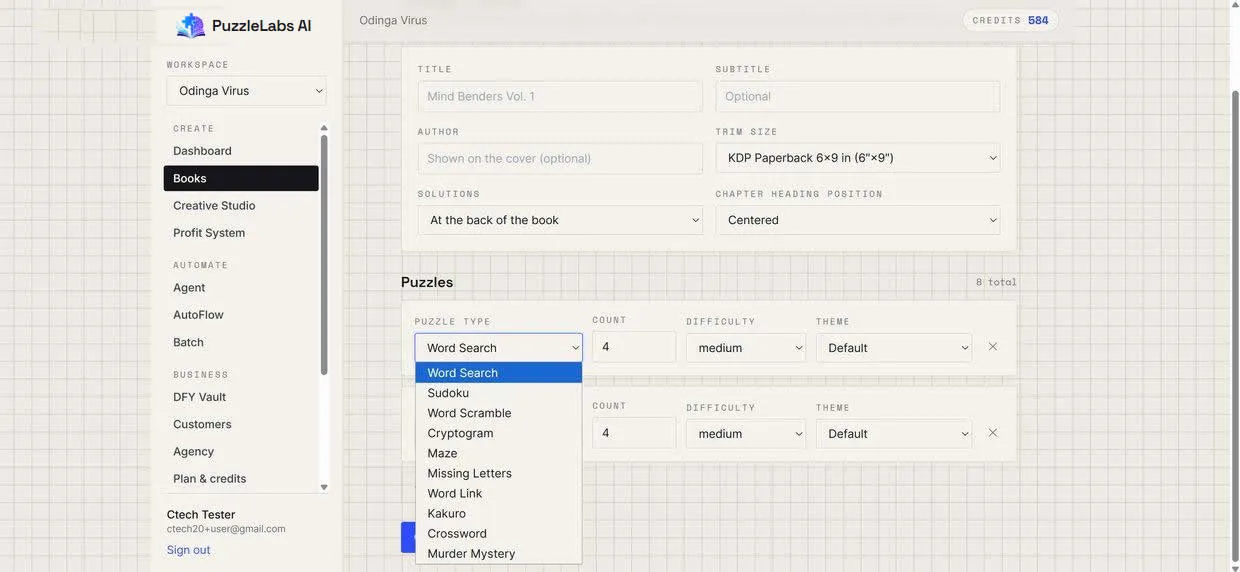
Task: Open Agency page
Action: (x=241, y=452)
